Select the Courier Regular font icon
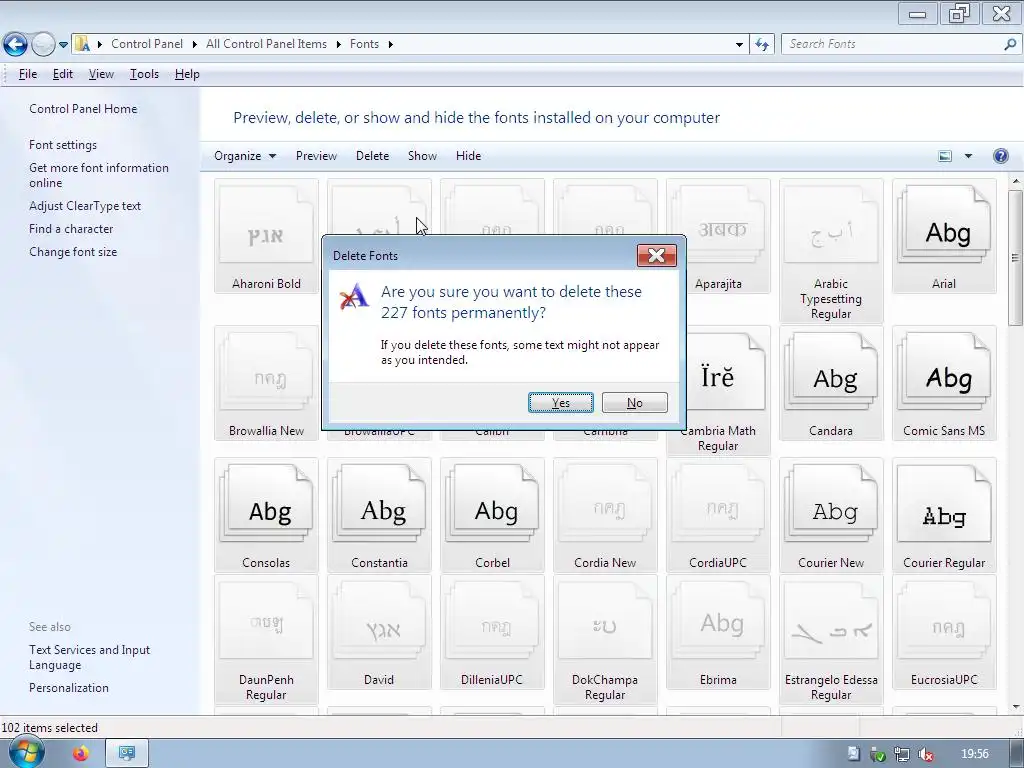Screen dimensions: 1024x768 tap(944, 515)
